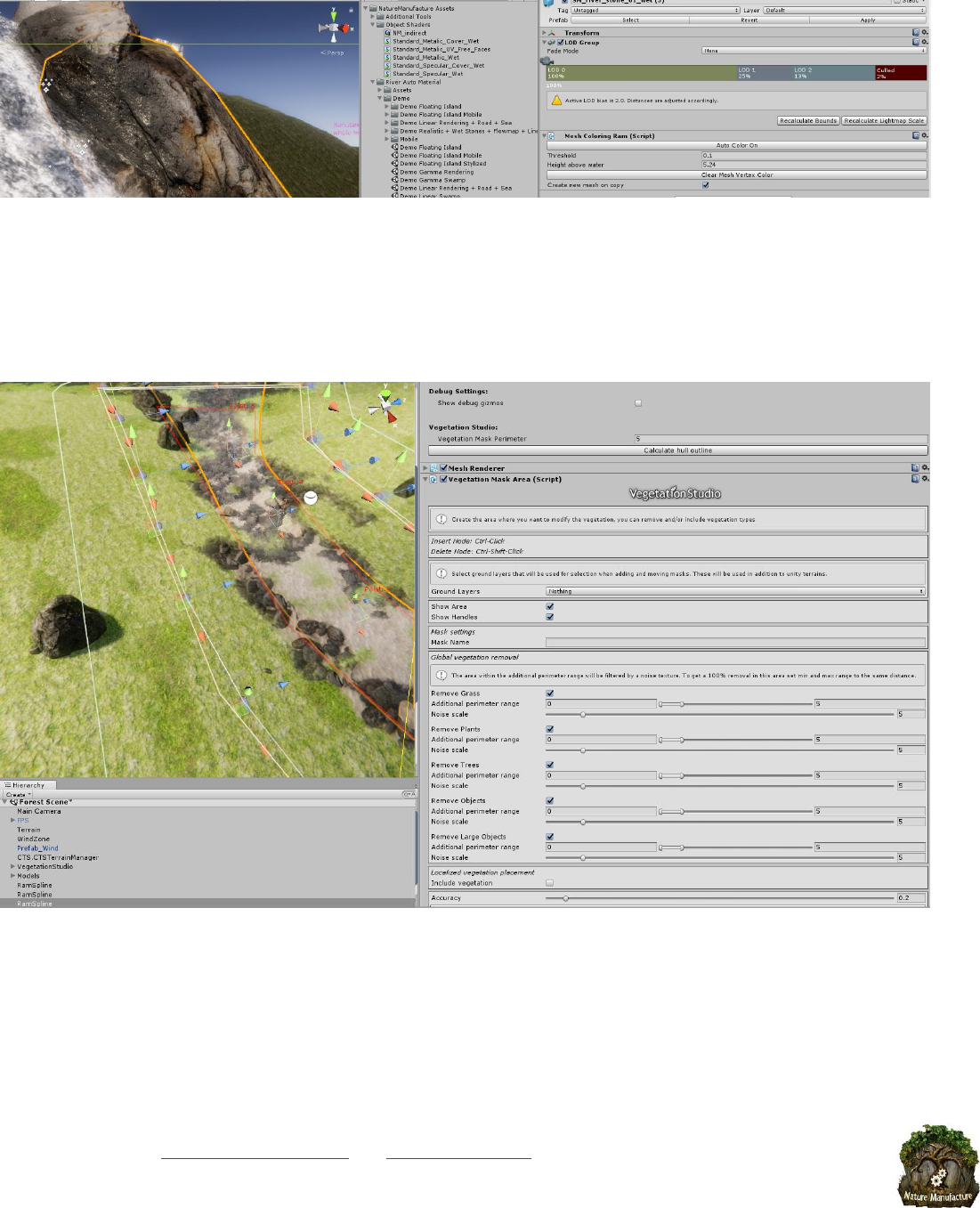Enable Show debug gizmos checkbox
The width and height of the screenshot is (980, 1208).
638,403
